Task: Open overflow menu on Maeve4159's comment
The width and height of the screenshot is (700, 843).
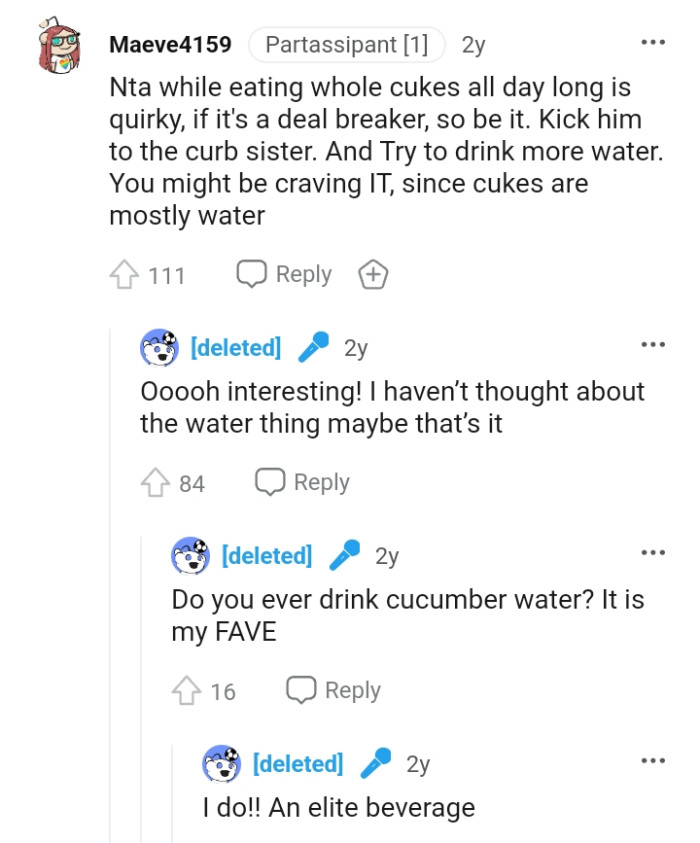Action: 652,40
